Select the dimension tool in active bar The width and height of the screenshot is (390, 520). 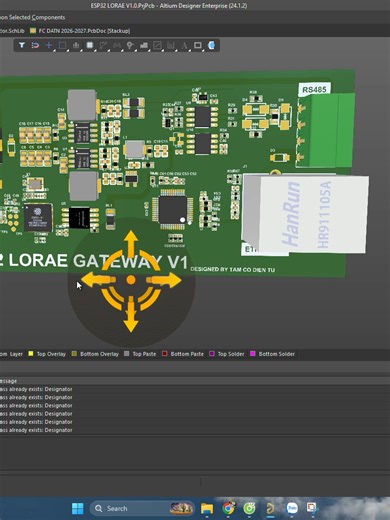[171, 45]
